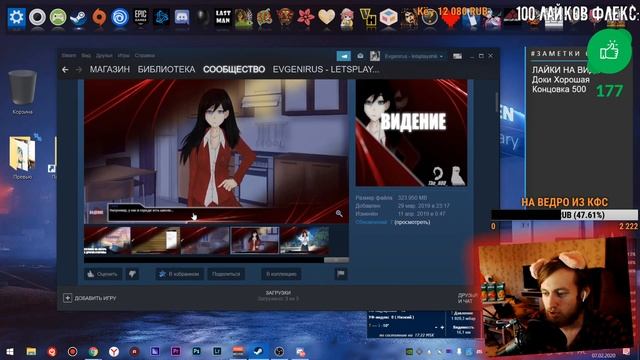The image size is (640, 360).
Task: Open Steam friends envelope icon in the title bar
Action: (x=360, y=56)
